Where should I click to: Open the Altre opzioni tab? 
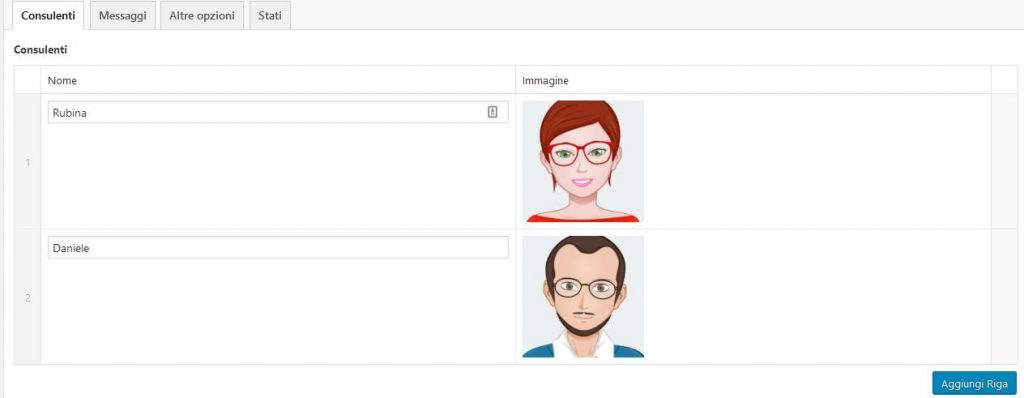coord(202,16)
